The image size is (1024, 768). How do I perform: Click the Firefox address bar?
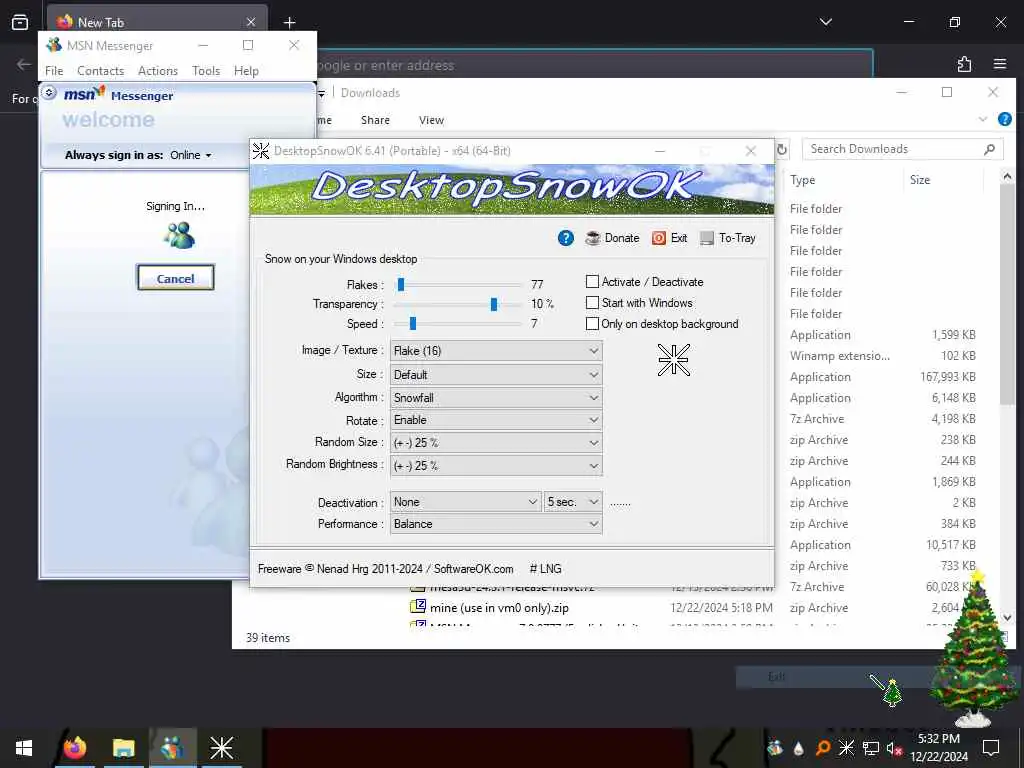pyautogui.click(x=594, y=65)
